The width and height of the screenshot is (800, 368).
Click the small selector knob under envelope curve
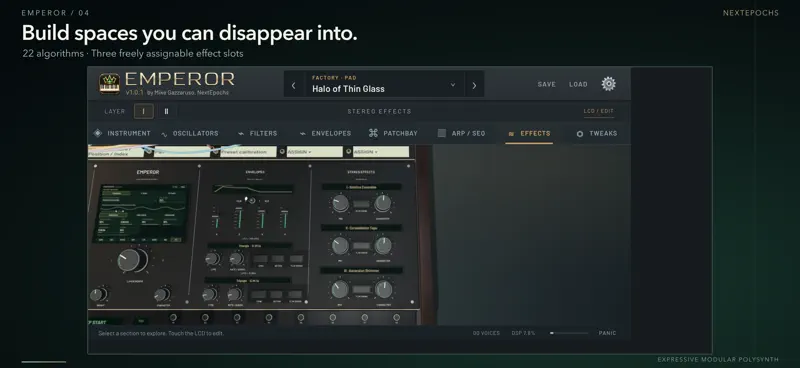pos(251,200)
